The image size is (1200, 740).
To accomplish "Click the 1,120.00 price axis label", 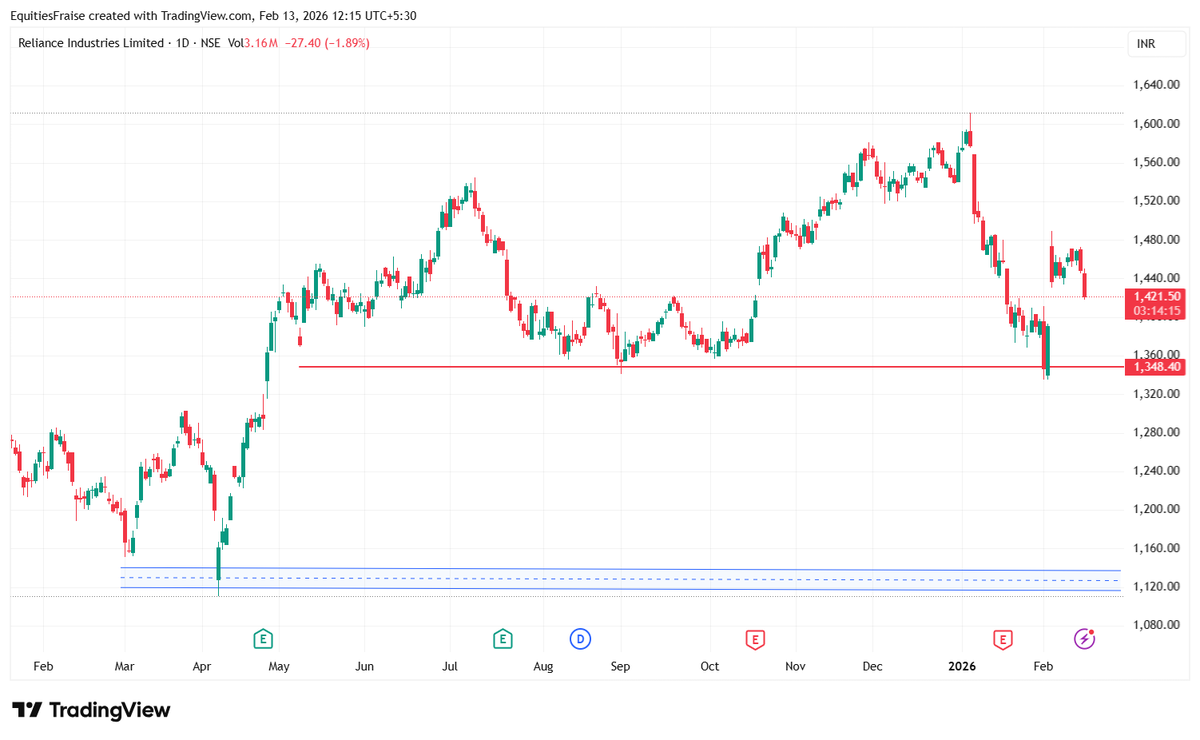I will (x=1156, y=586).
